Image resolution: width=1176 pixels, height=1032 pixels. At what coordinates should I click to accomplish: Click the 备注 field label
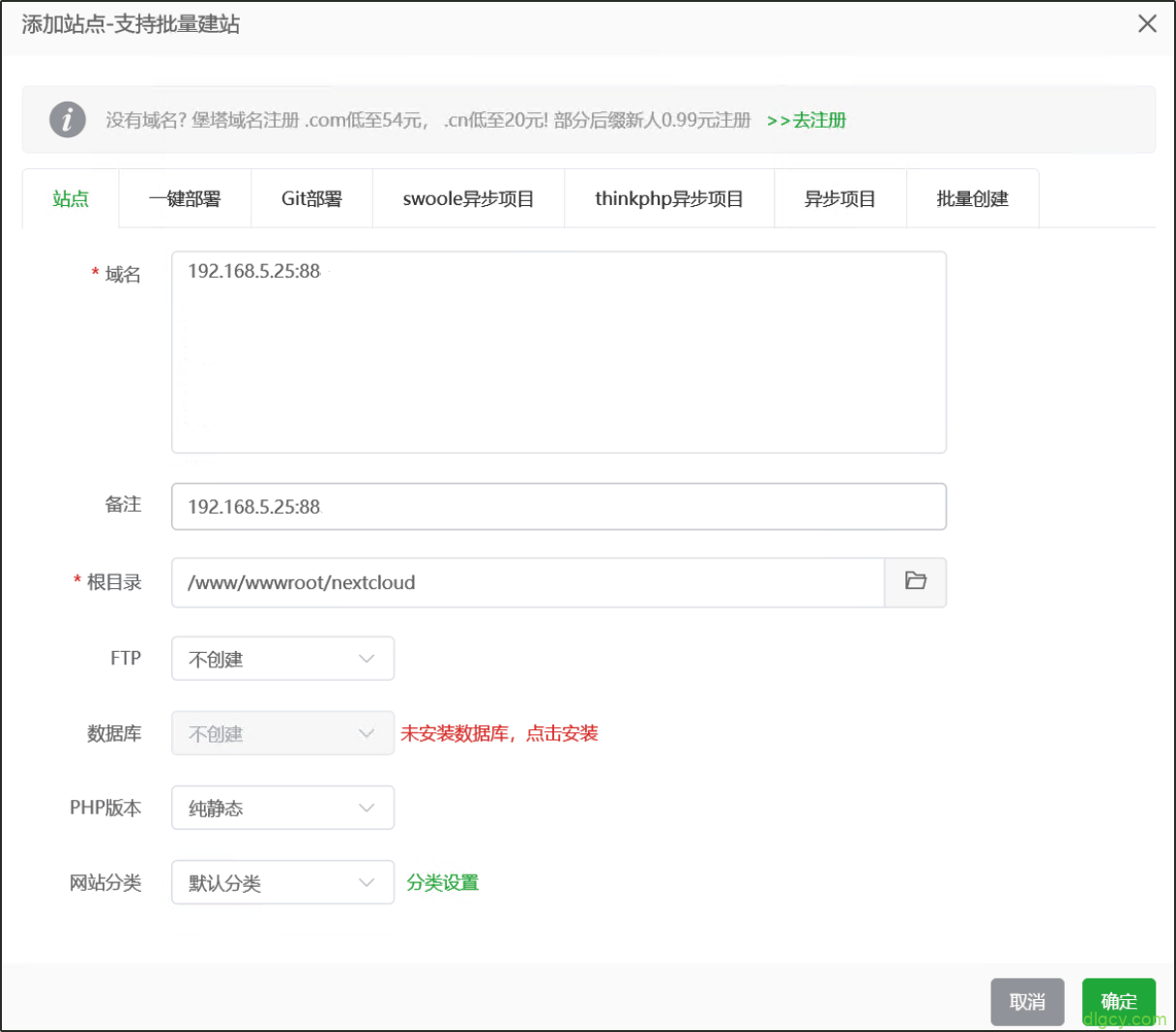(123, 504)
